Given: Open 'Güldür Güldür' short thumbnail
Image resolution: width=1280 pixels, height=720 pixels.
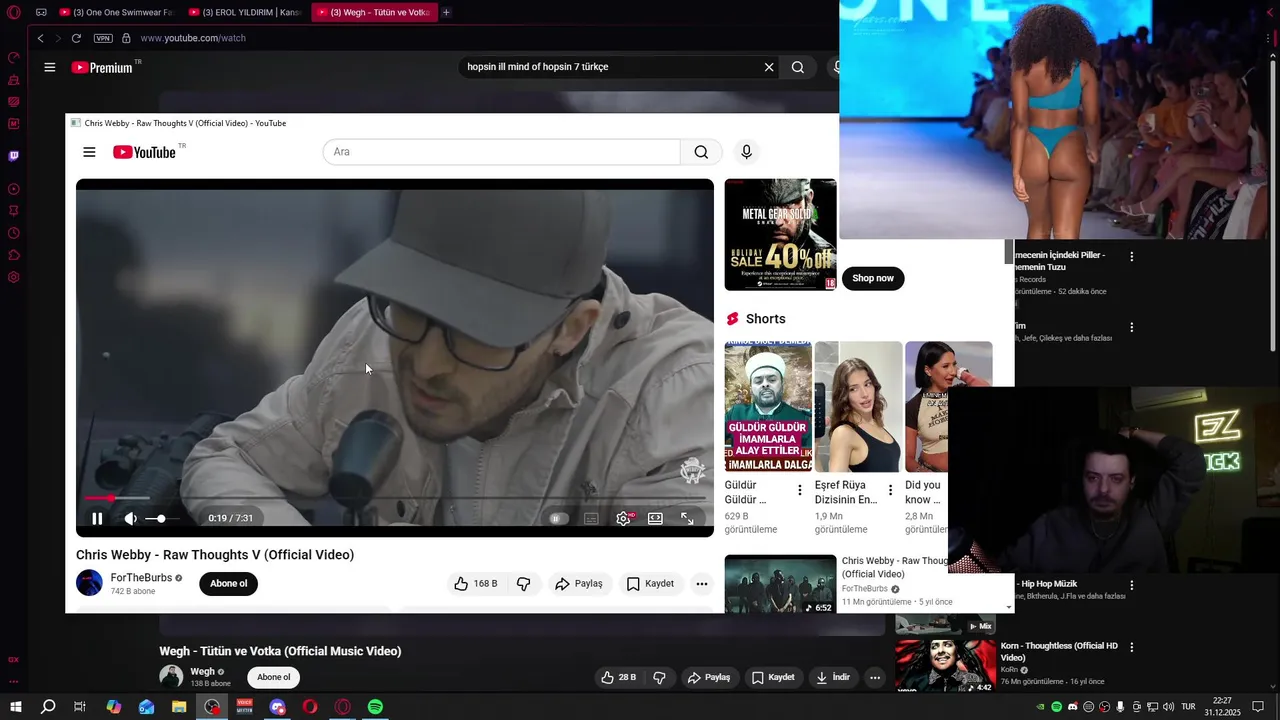Looking at the screenshot, I should [768, 407].
